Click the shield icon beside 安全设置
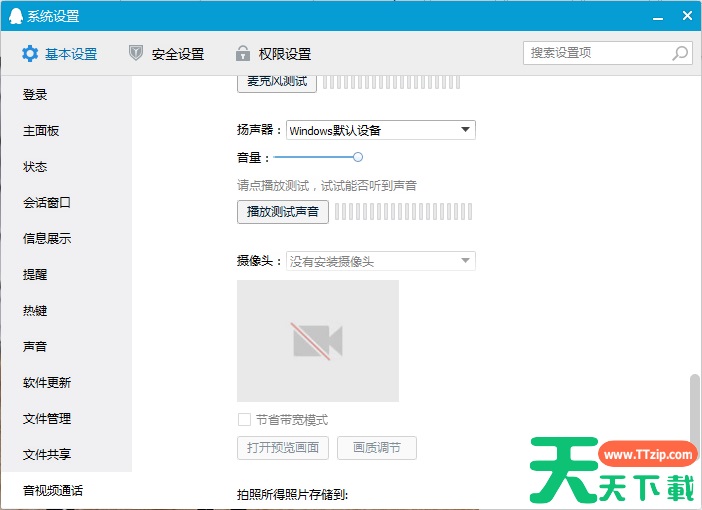 (136, 54)
